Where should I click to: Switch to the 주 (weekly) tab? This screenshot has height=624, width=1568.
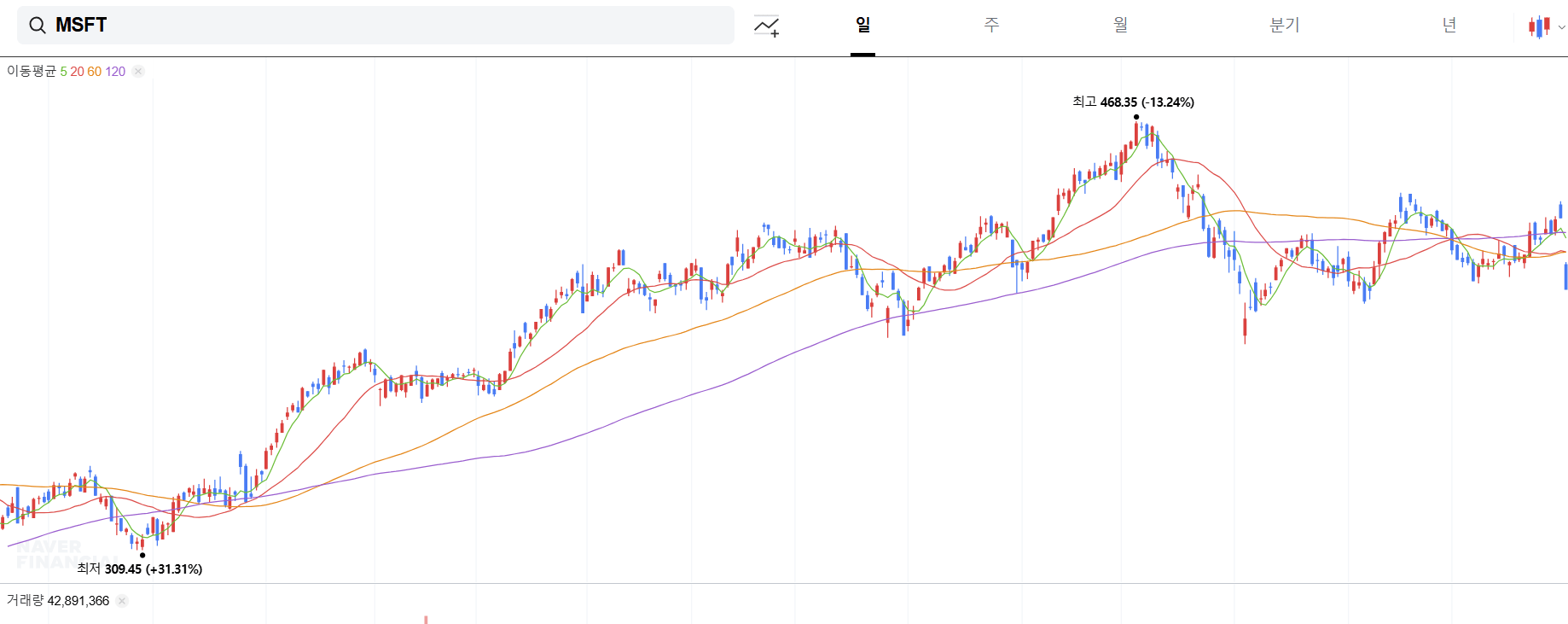point(991,25)
